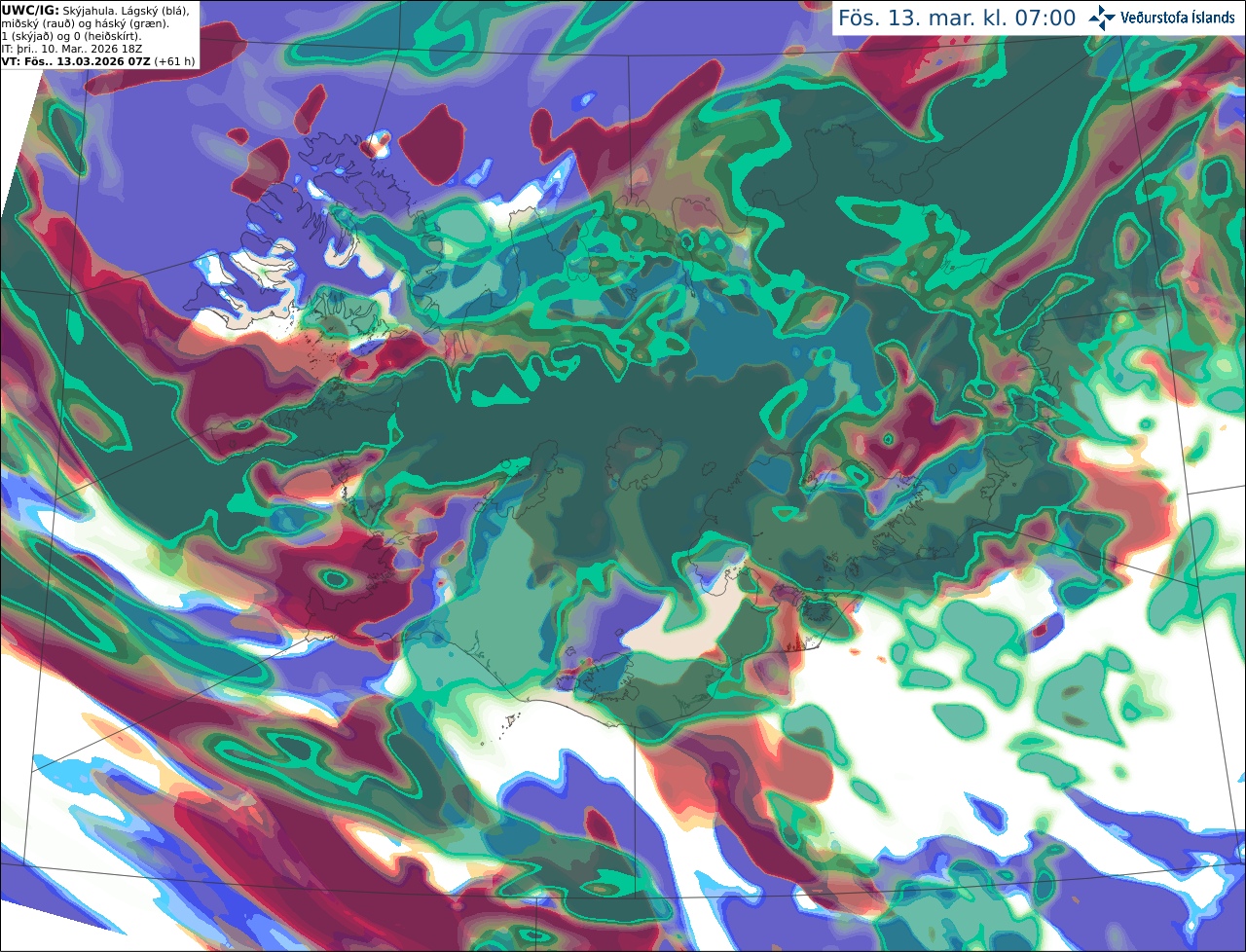1246x952 pixels.
Task: Click the 'Veðurstofa Íslands' logo text
Action: (x=1177, y=18)
